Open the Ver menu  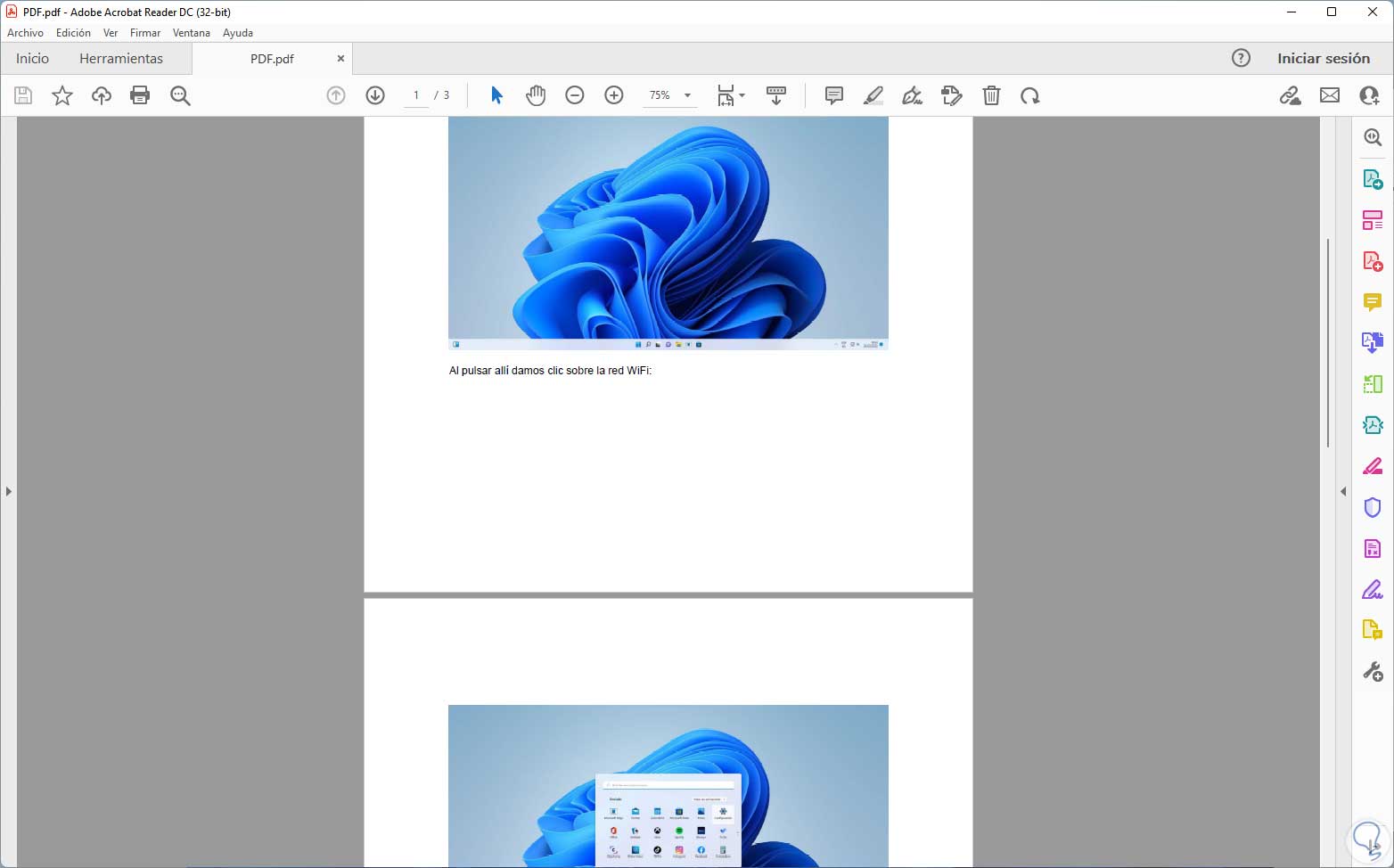click(x=111, y=33)
